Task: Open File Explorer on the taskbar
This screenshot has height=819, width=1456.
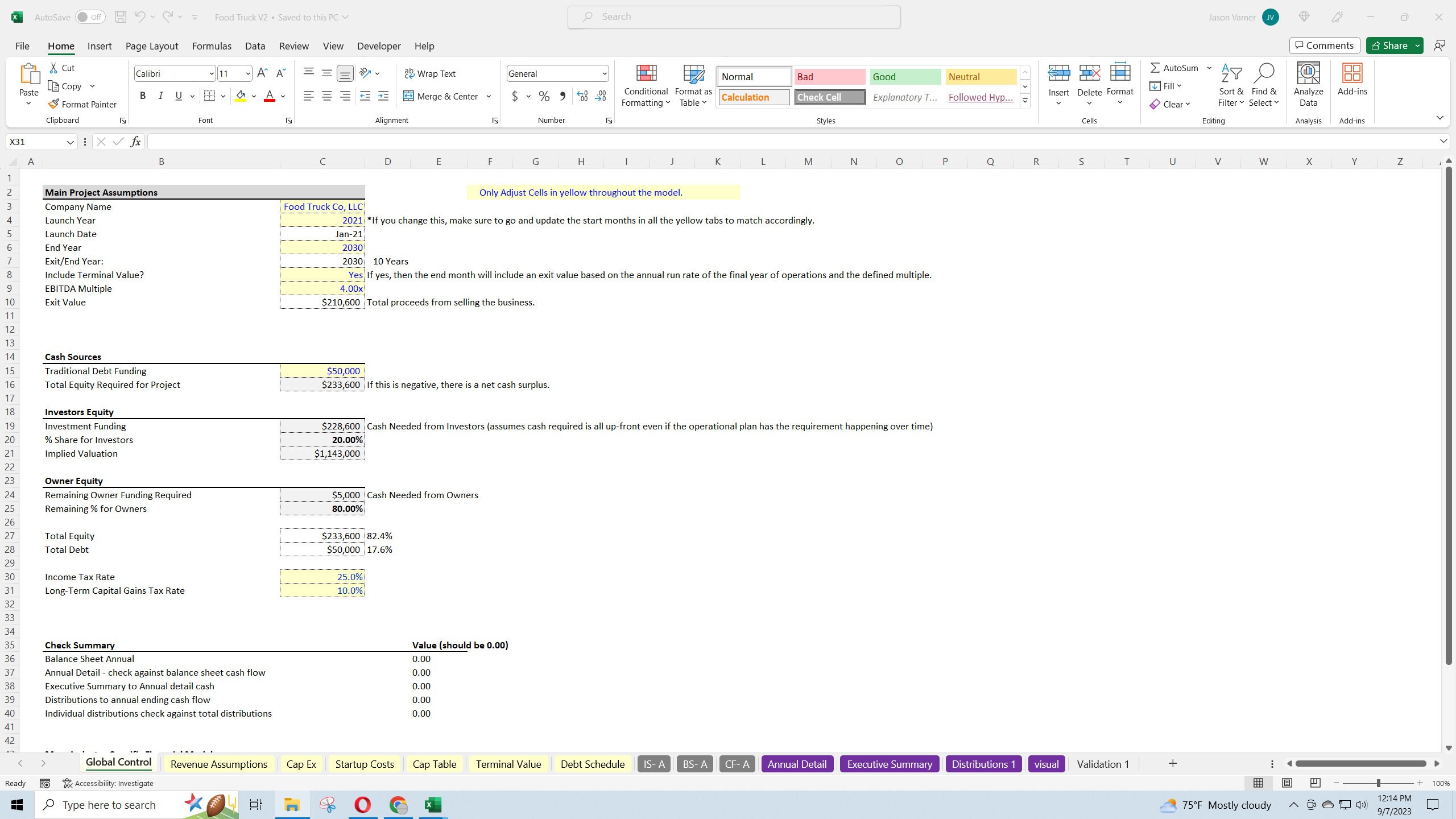Action: (292, 805)
